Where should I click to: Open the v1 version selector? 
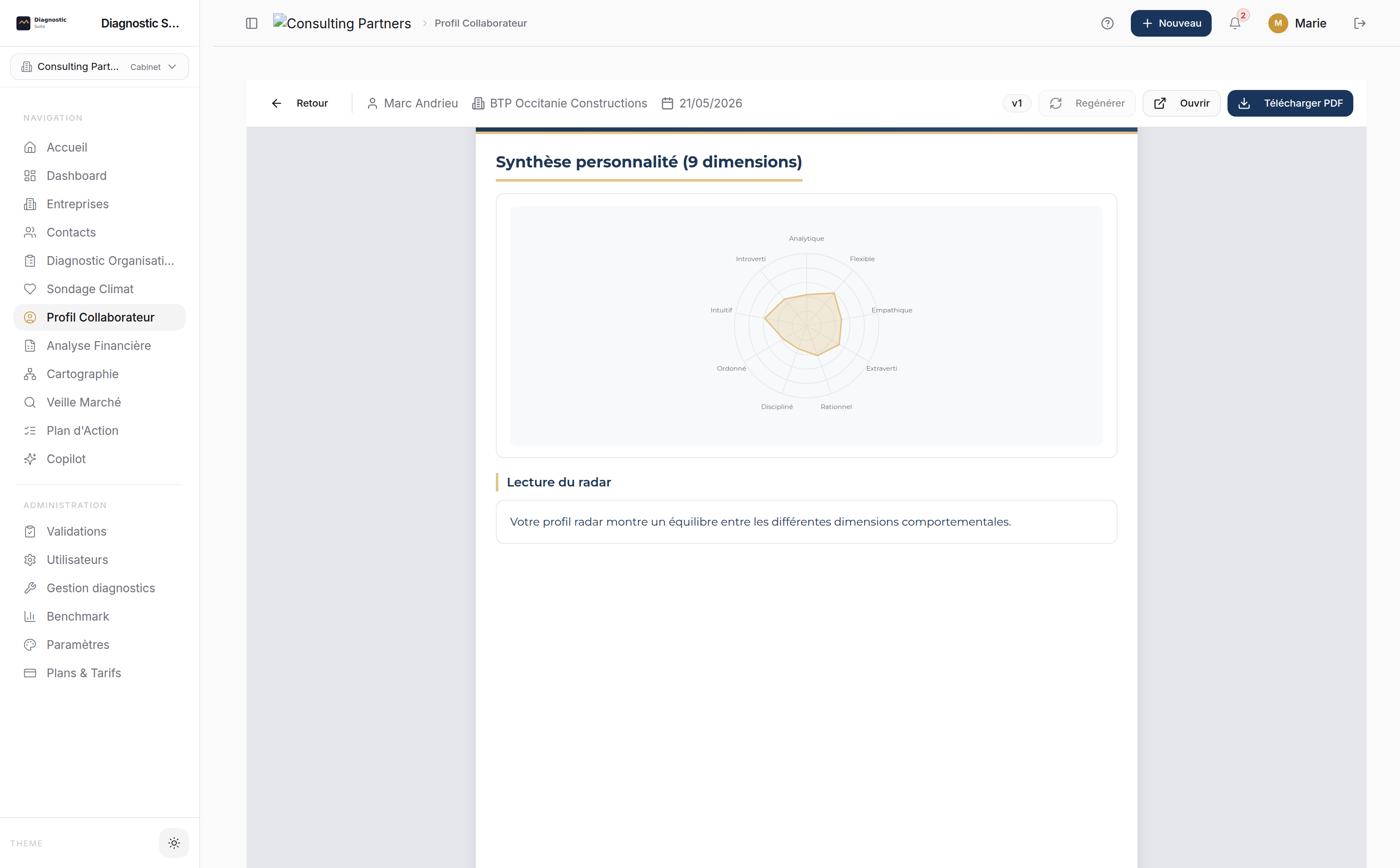[1016, 103]
